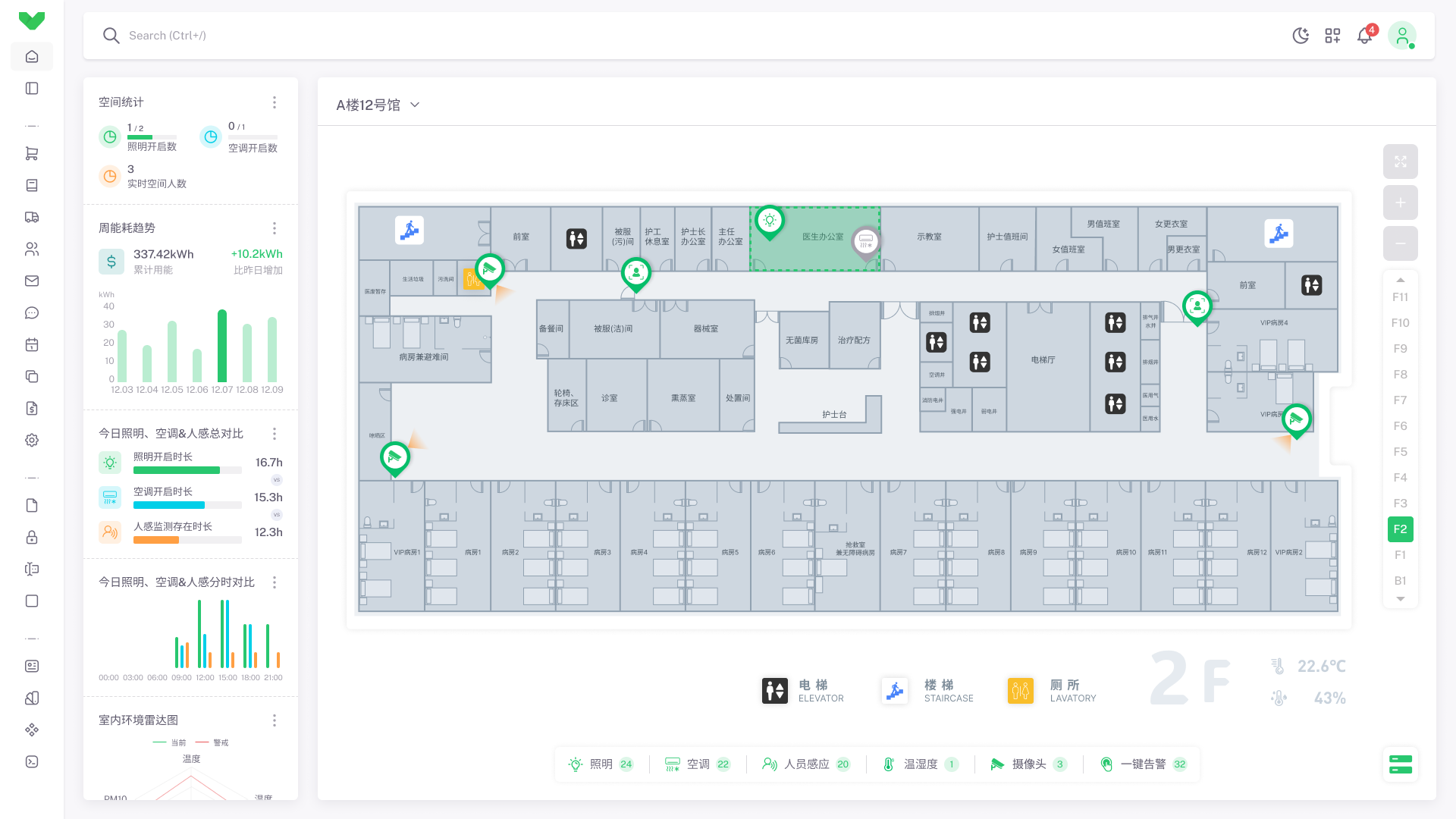Zoom in on floor plan

[1400, 202]
